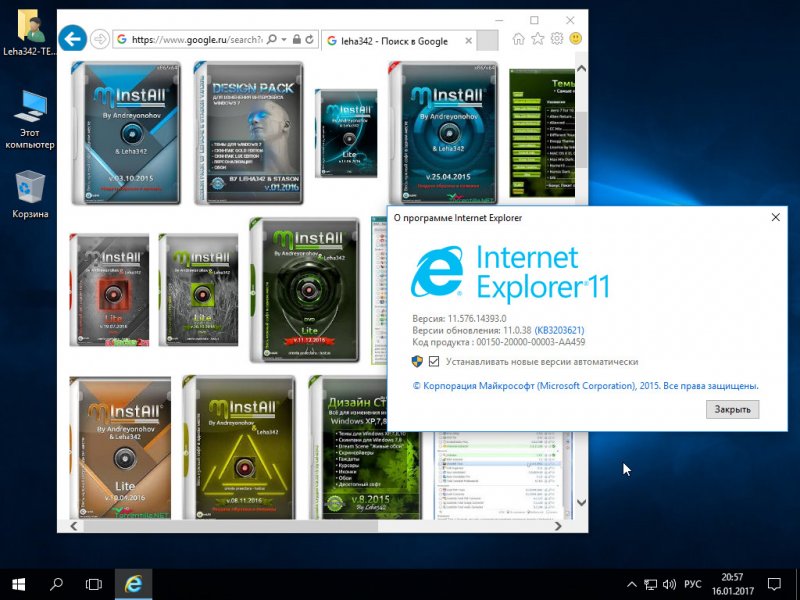Click the google.ru address field
The image size is (800, 600).
pos(196,39)
